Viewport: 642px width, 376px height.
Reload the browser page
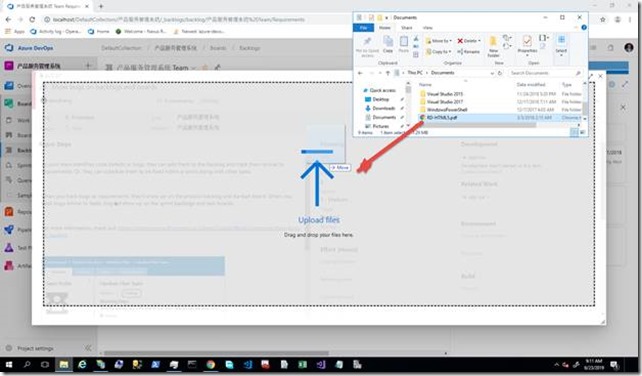tap(32, 19)
